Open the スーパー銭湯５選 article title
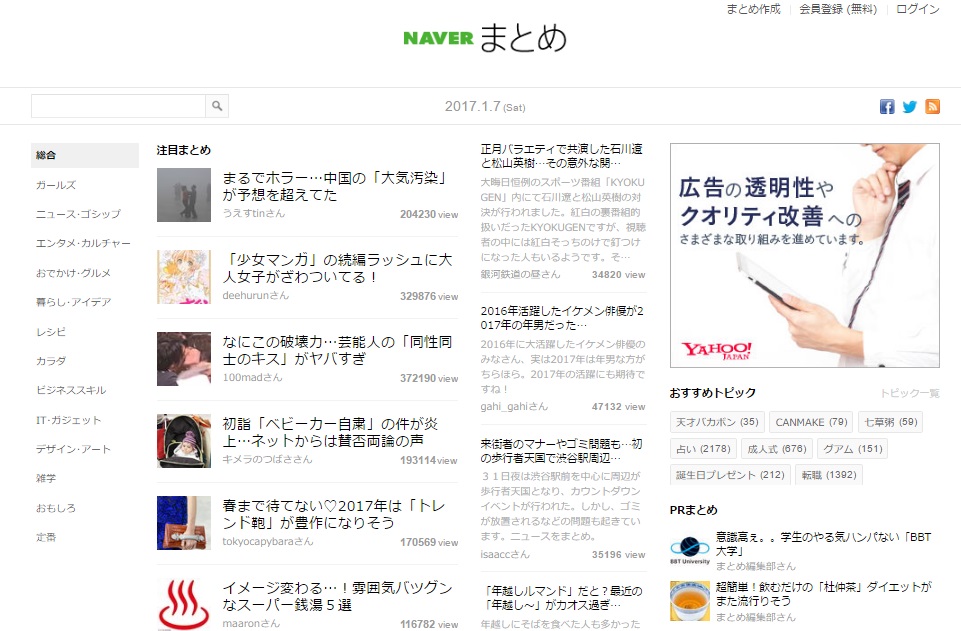961x631 pixels. pos(337,597)
